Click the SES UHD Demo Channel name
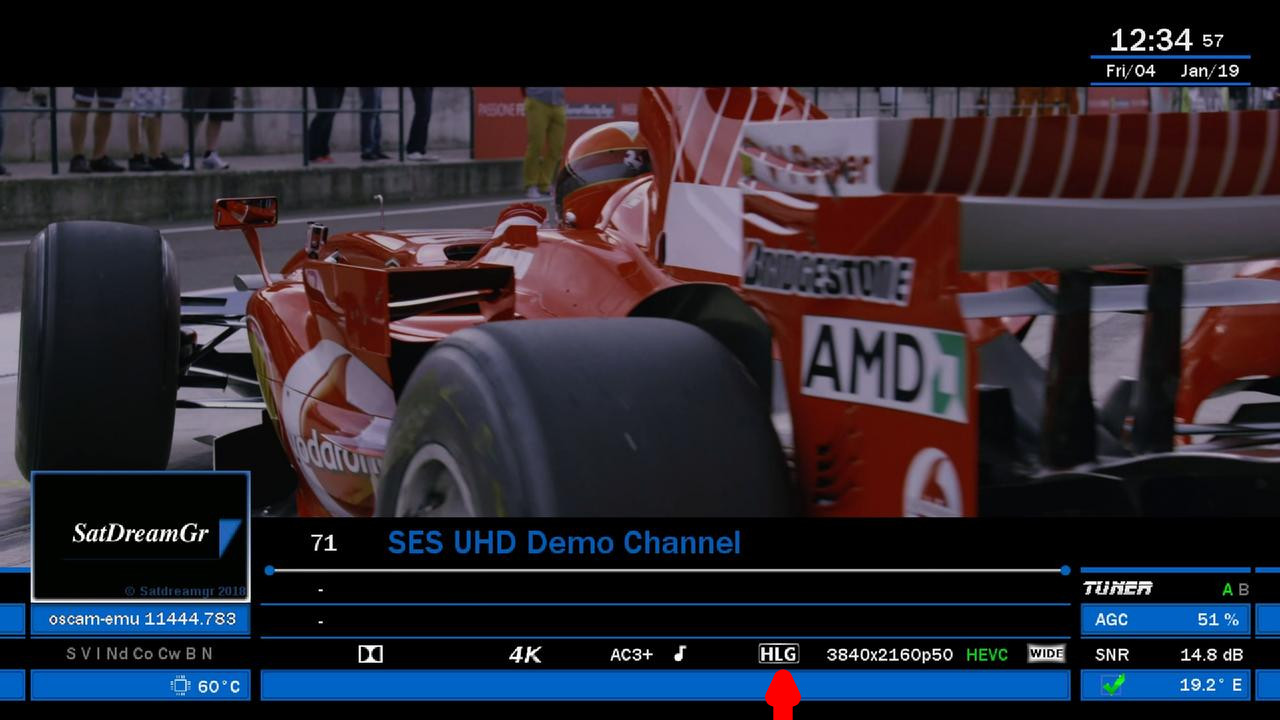This screenshot has height=720, width=1280. point(564,543)
